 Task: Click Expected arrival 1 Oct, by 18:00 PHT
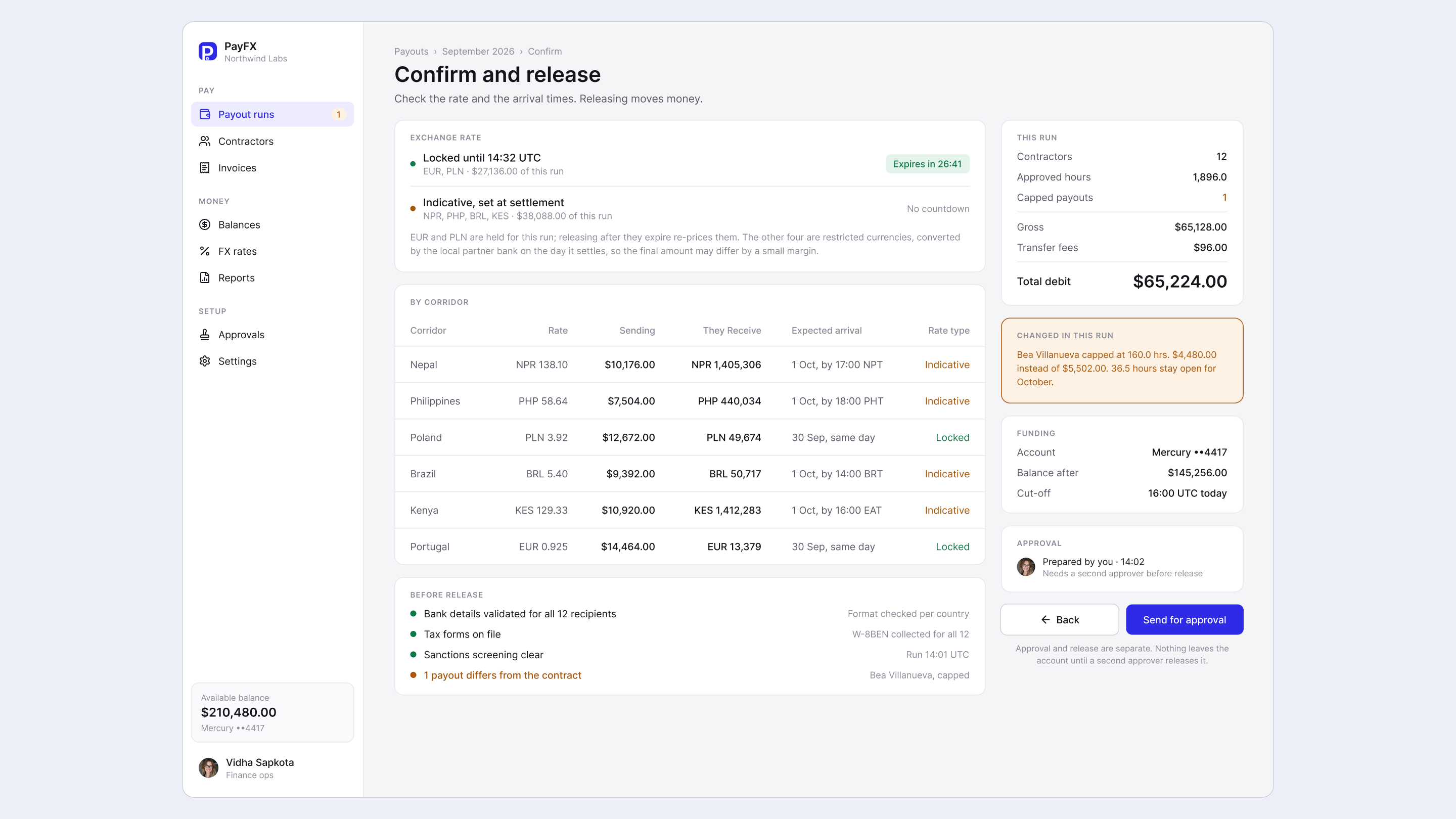pos(837,401)
